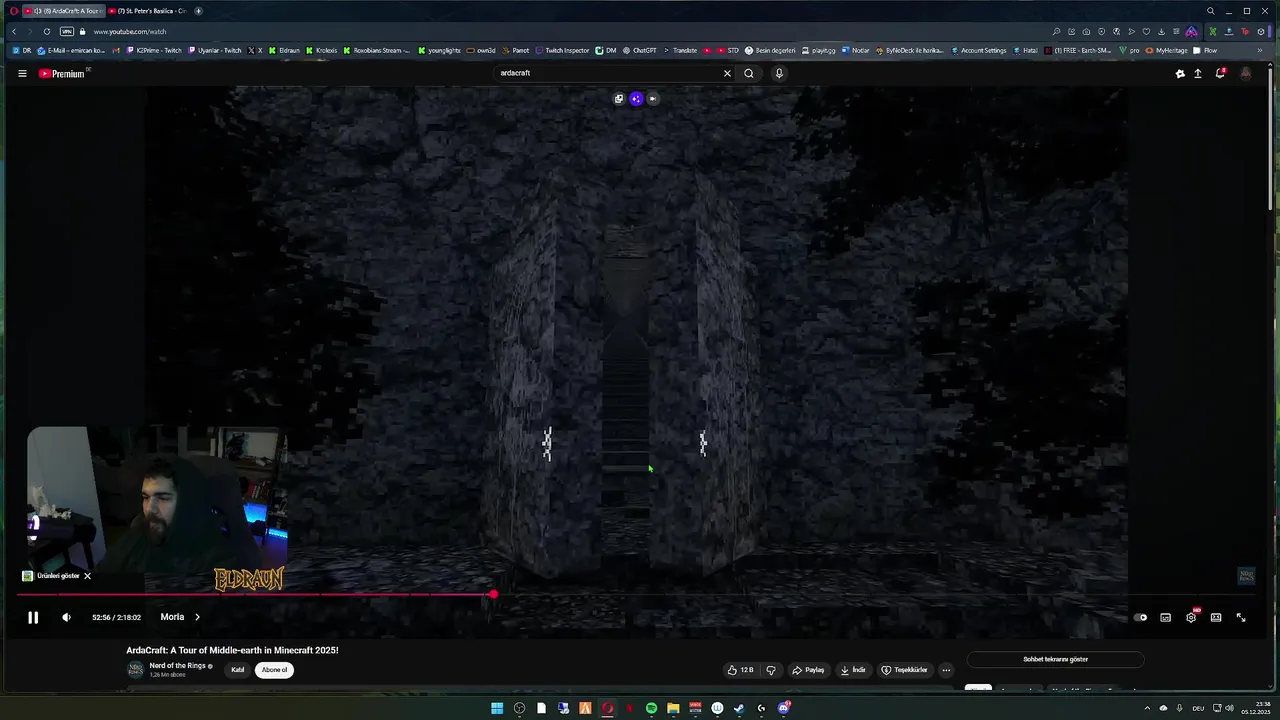The width and height of the screenshot is (1280, 720).
Task: Mute the video with the speaker icon
Action: pyautogui.click(x=66, y=617)
